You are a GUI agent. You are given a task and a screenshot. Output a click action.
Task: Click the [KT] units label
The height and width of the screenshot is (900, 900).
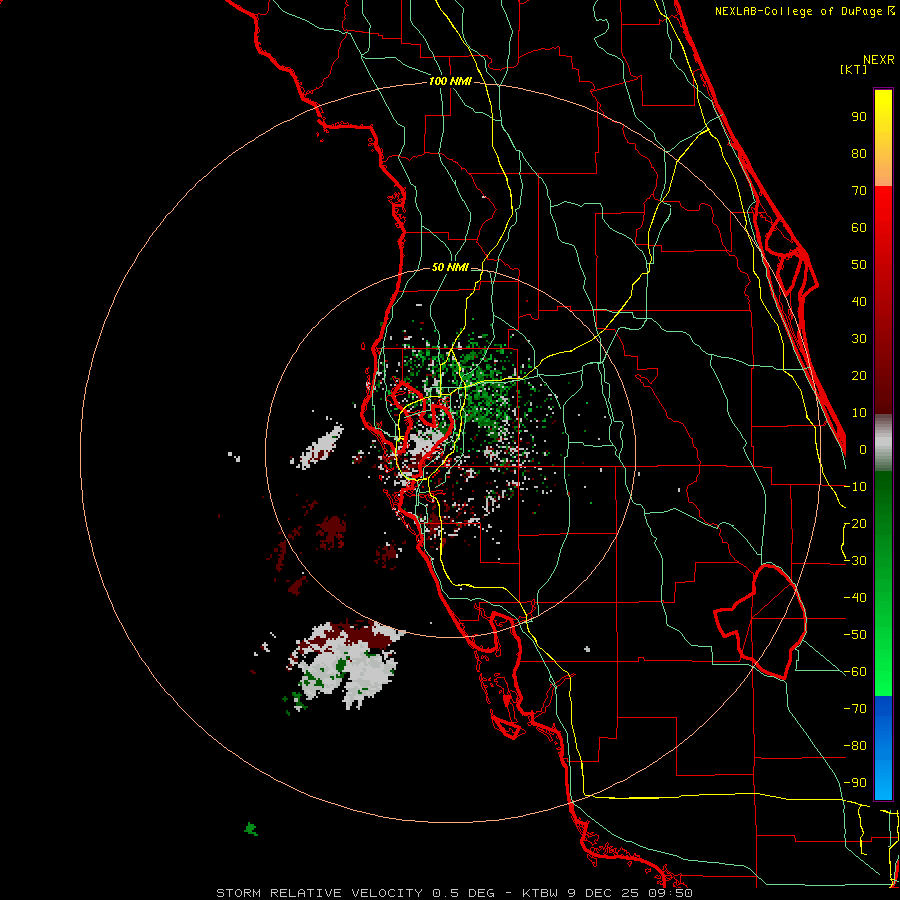(854, 69)
